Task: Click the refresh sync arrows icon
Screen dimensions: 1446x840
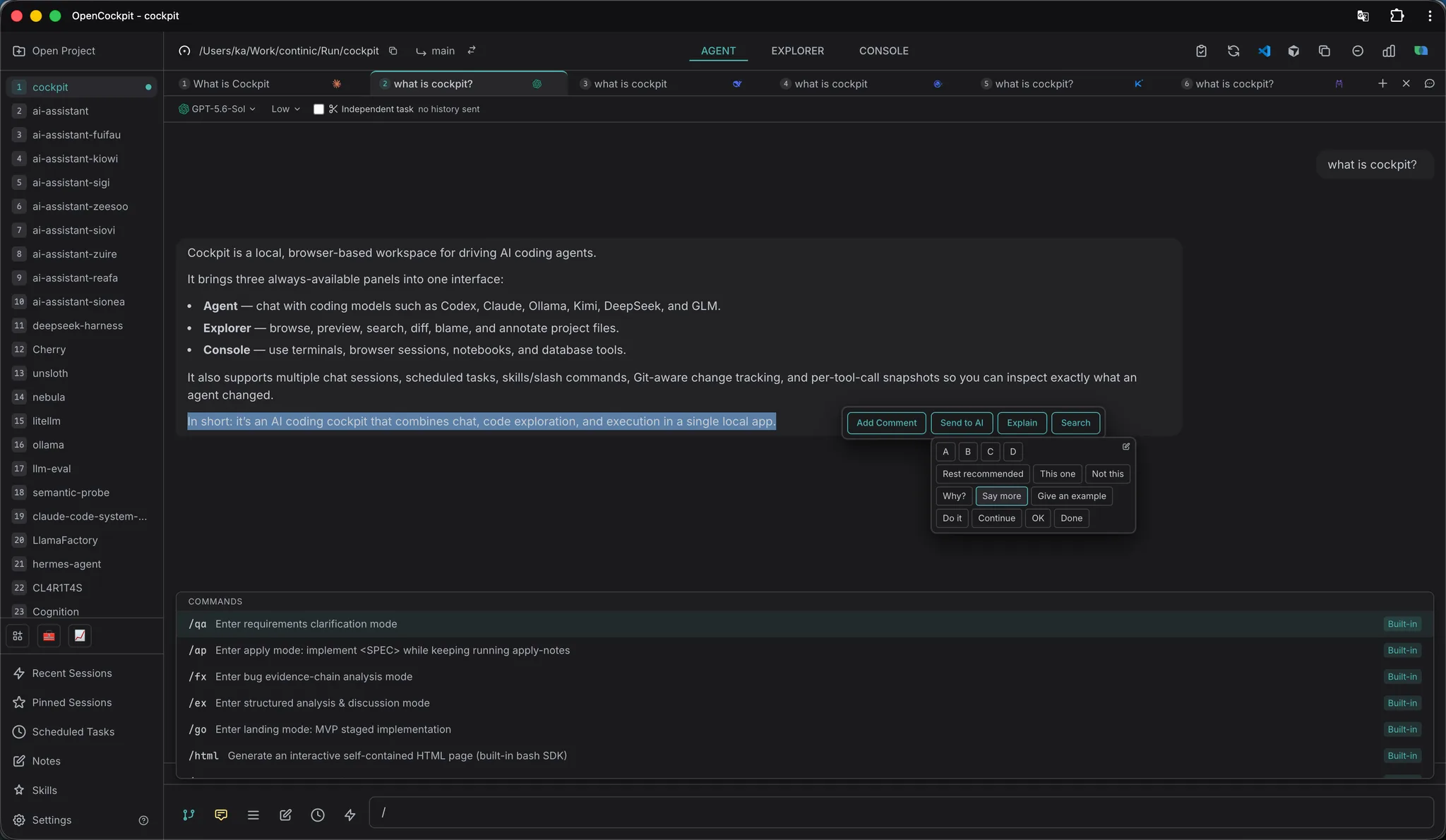Action: point(1233,51)
